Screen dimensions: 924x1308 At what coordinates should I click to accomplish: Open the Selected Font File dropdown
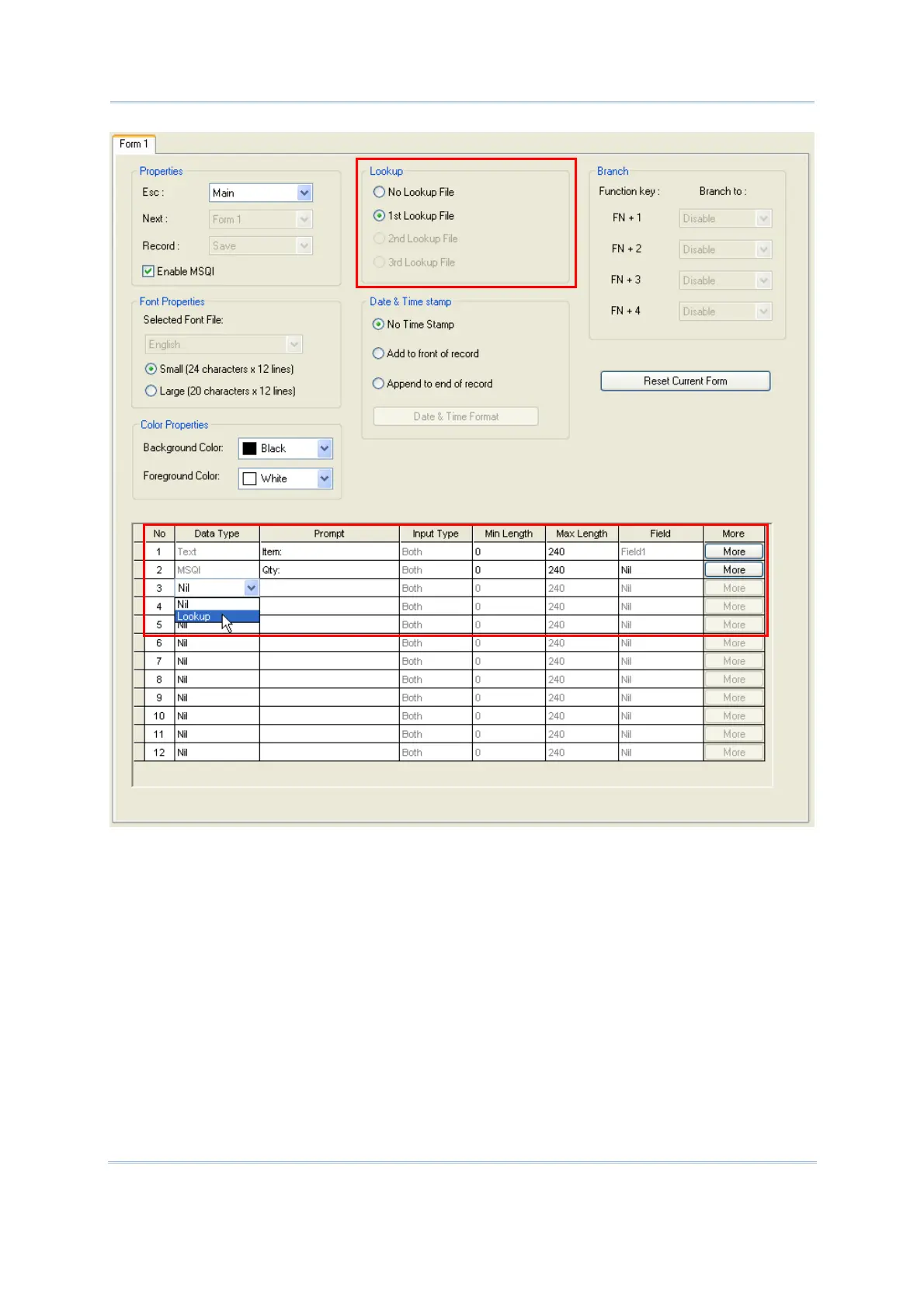pyautogui.click(x=224, y=344)
